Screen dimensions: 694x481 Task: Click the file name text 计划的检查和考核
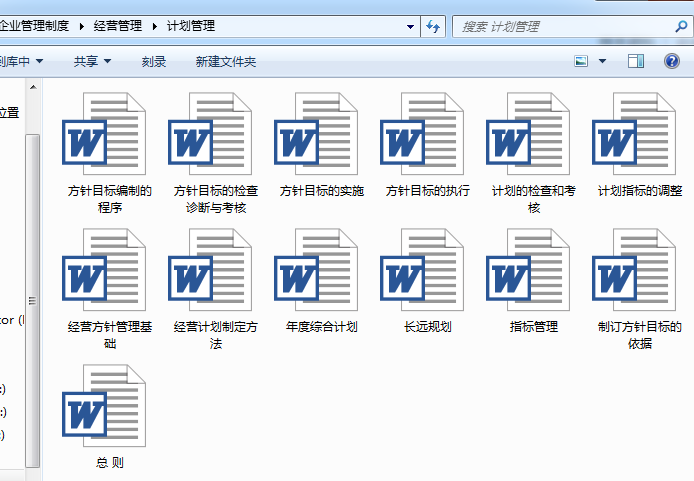tap(534, 199)
